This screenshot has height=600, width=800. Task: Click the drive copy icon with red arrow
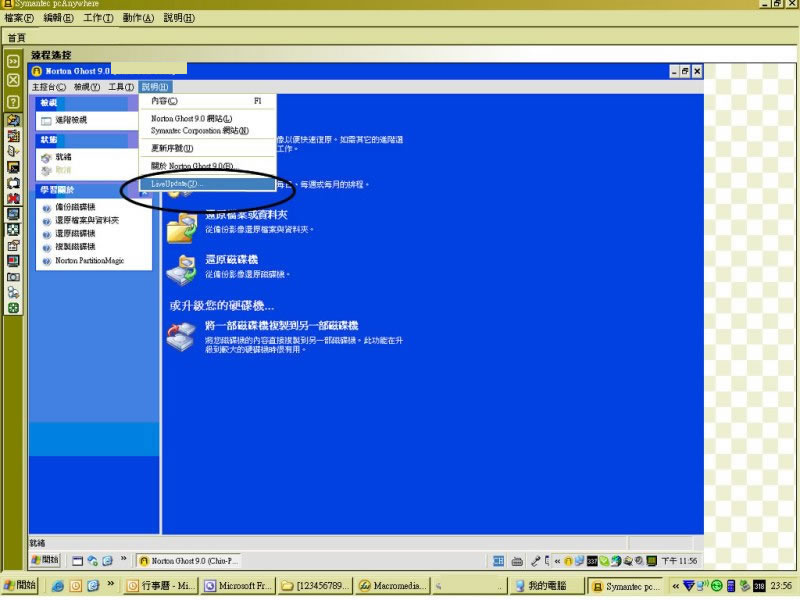[181, 337]
